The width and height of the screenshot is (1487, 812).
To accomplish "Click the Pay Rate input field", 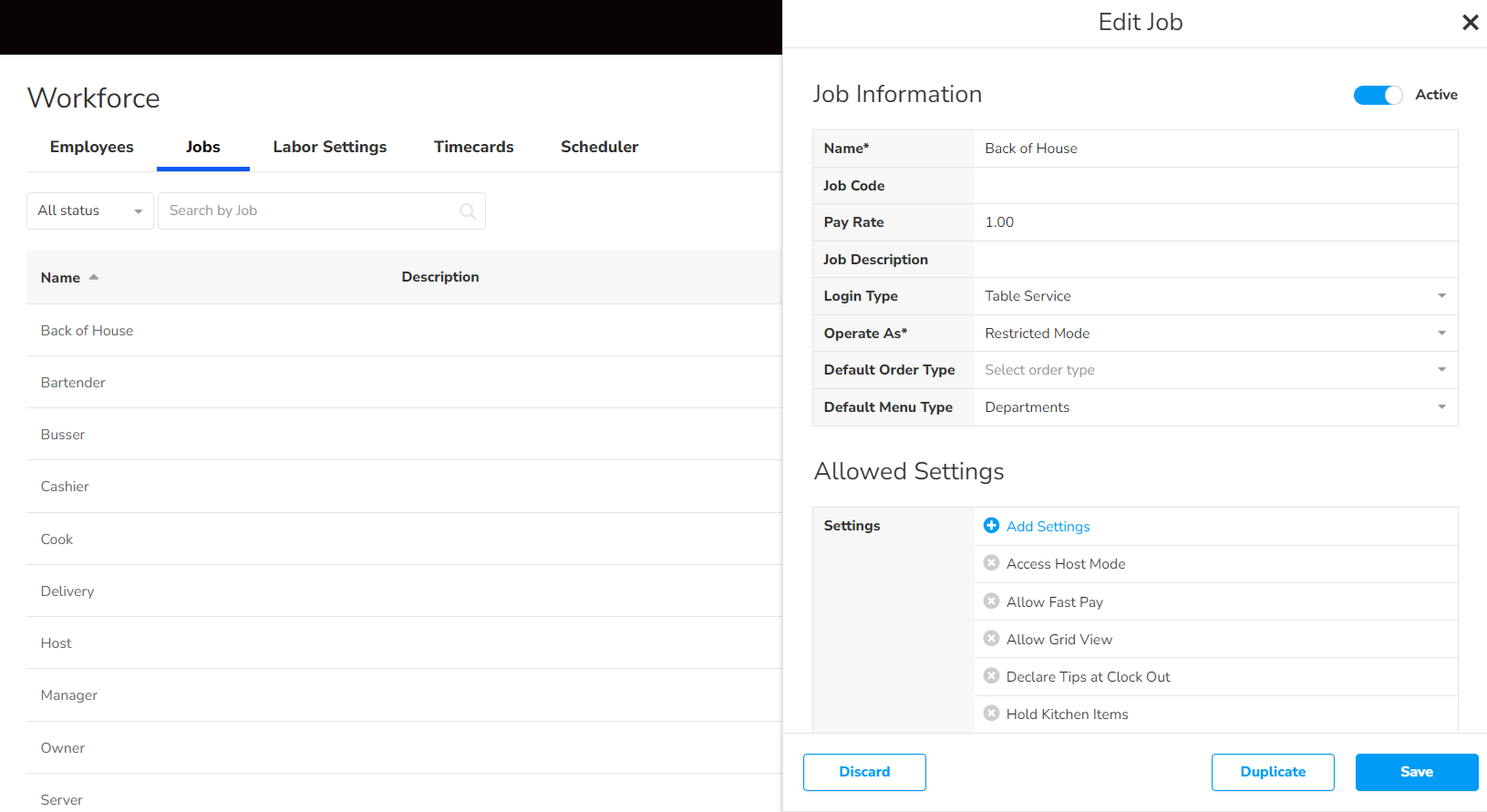I will [x=1214, y=222].
